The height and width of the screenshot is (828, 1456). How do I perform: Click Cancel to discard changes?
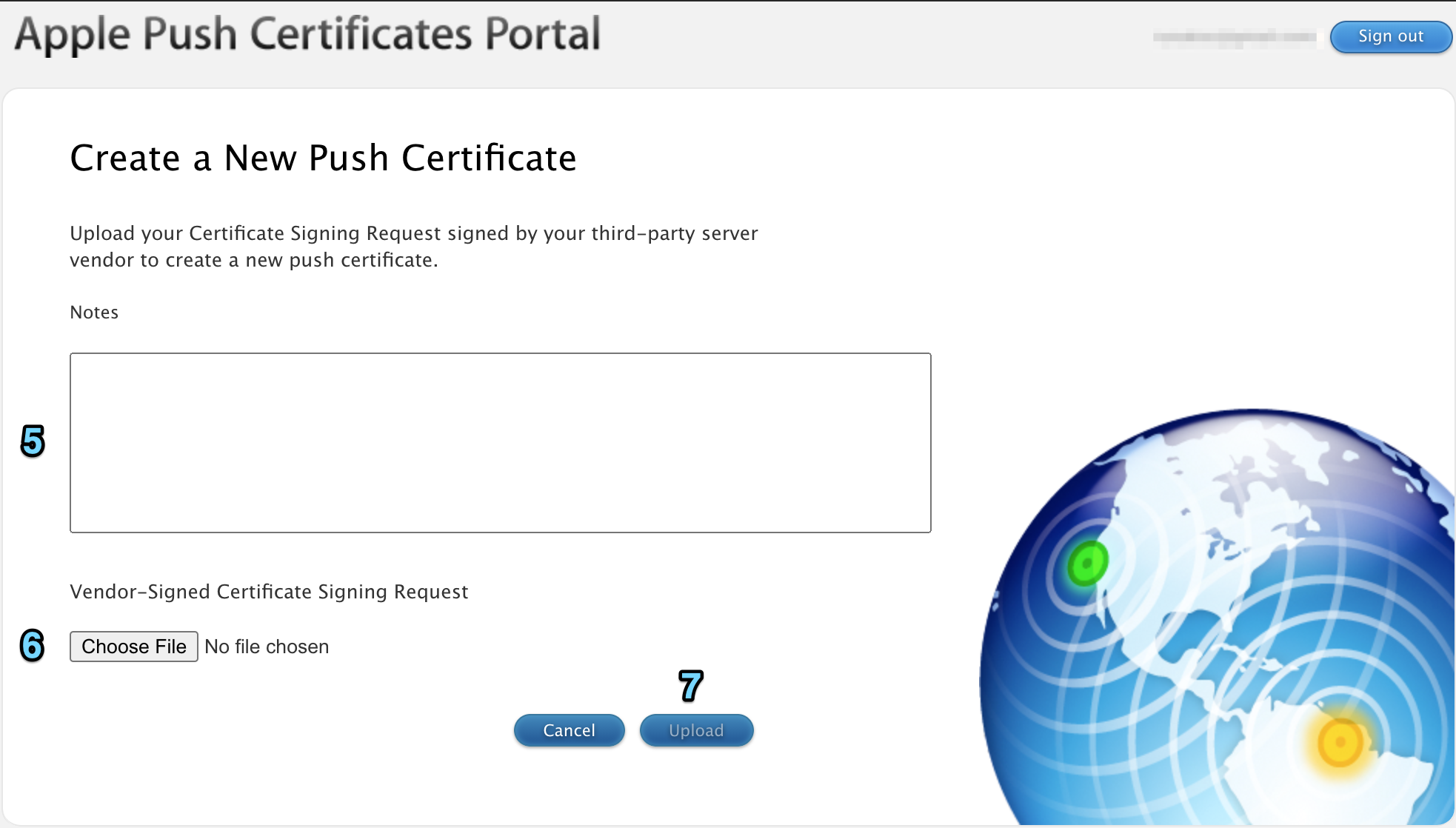(567, 730)
